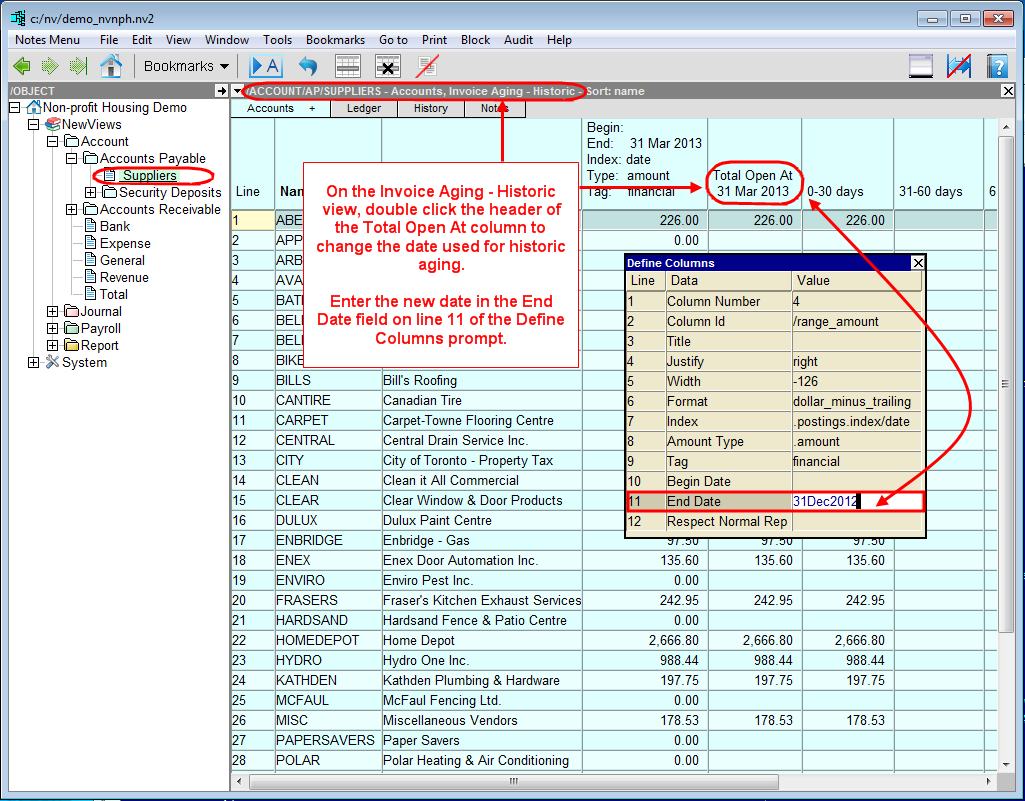Click the horizontal scrollbar below the table
Screen dimensions: 1025x801
pos(515,781)
